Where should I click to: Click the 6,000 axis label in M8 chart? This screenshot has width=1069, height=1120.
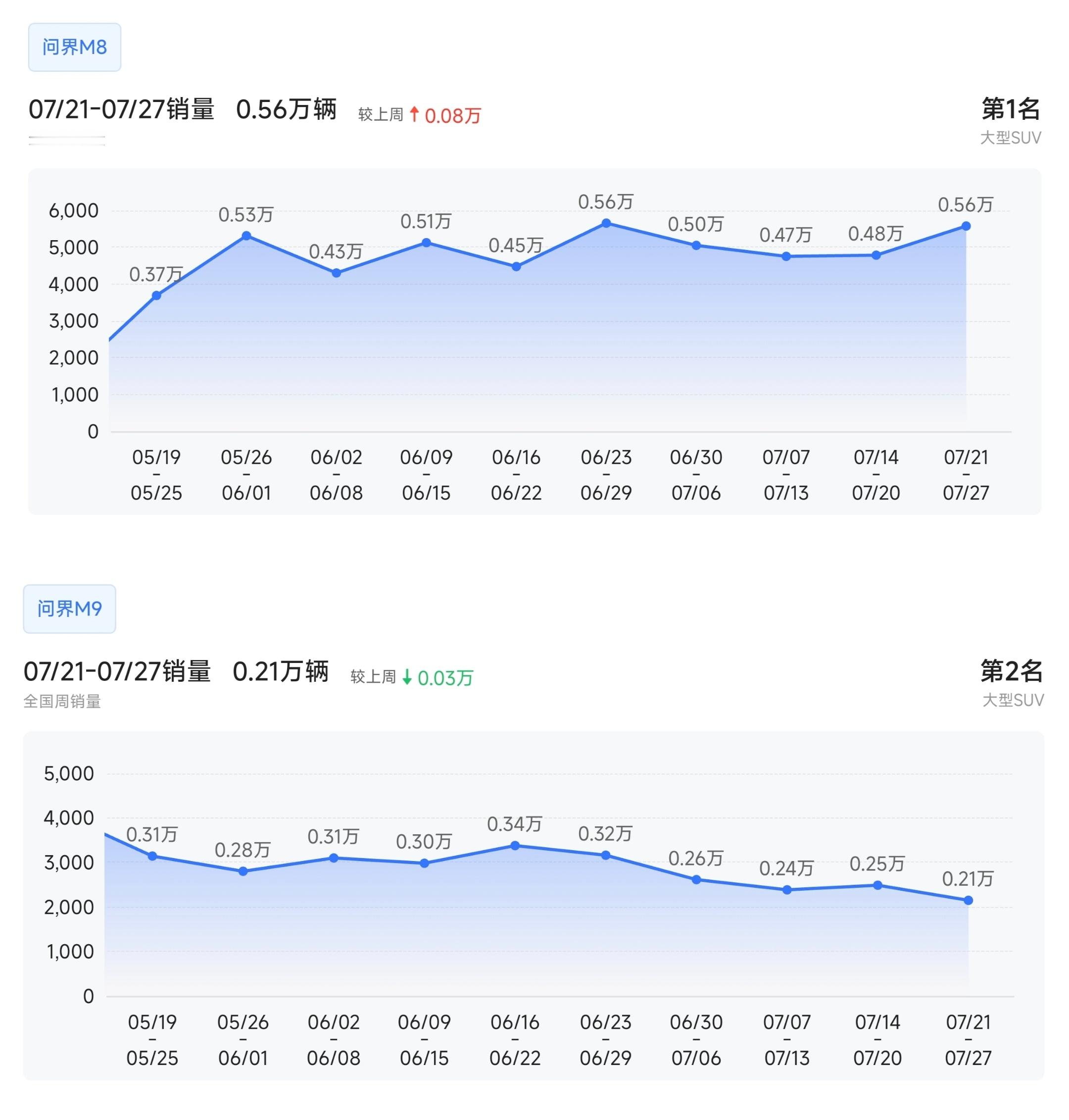coord(74,211)
